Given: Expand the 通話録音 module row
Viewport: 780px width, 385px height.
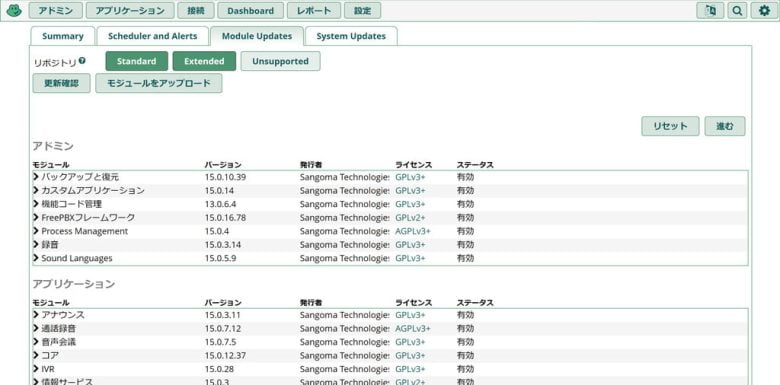Looking at the screenshot, I should click(x=390, y=328).
